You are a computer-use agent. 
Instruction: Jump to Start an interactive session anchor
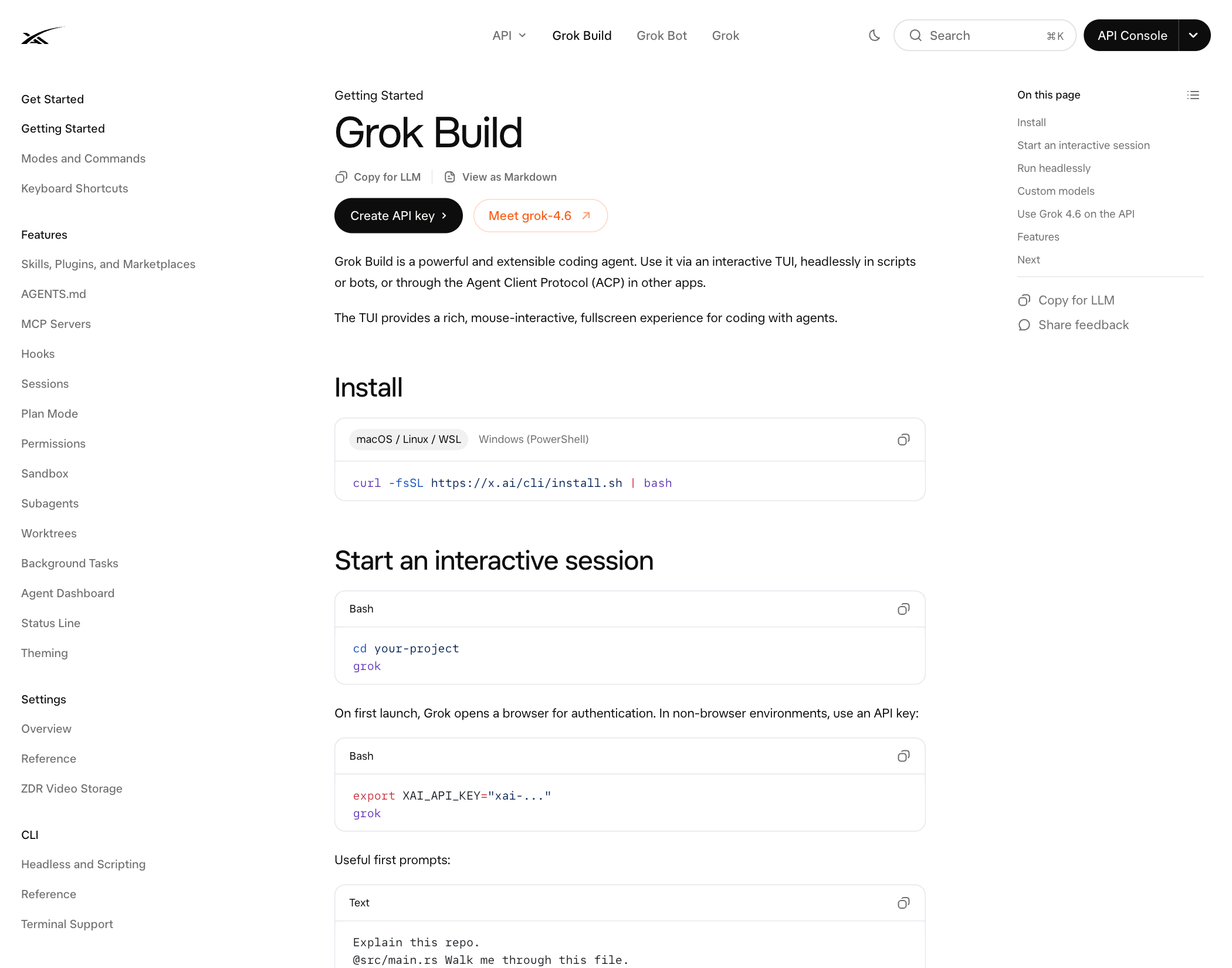point(1083,145)
